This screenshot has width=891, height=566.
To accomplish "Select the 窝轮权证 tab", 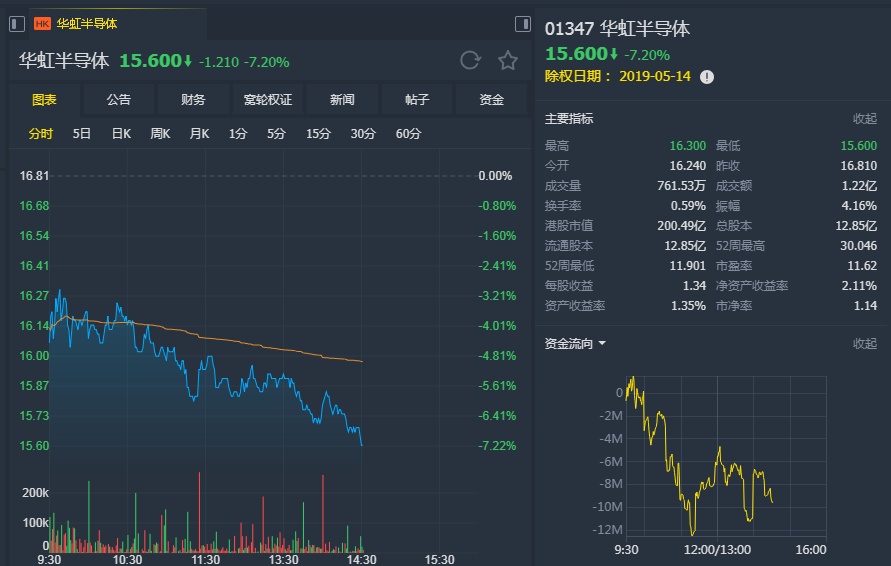I will (268, 100).
